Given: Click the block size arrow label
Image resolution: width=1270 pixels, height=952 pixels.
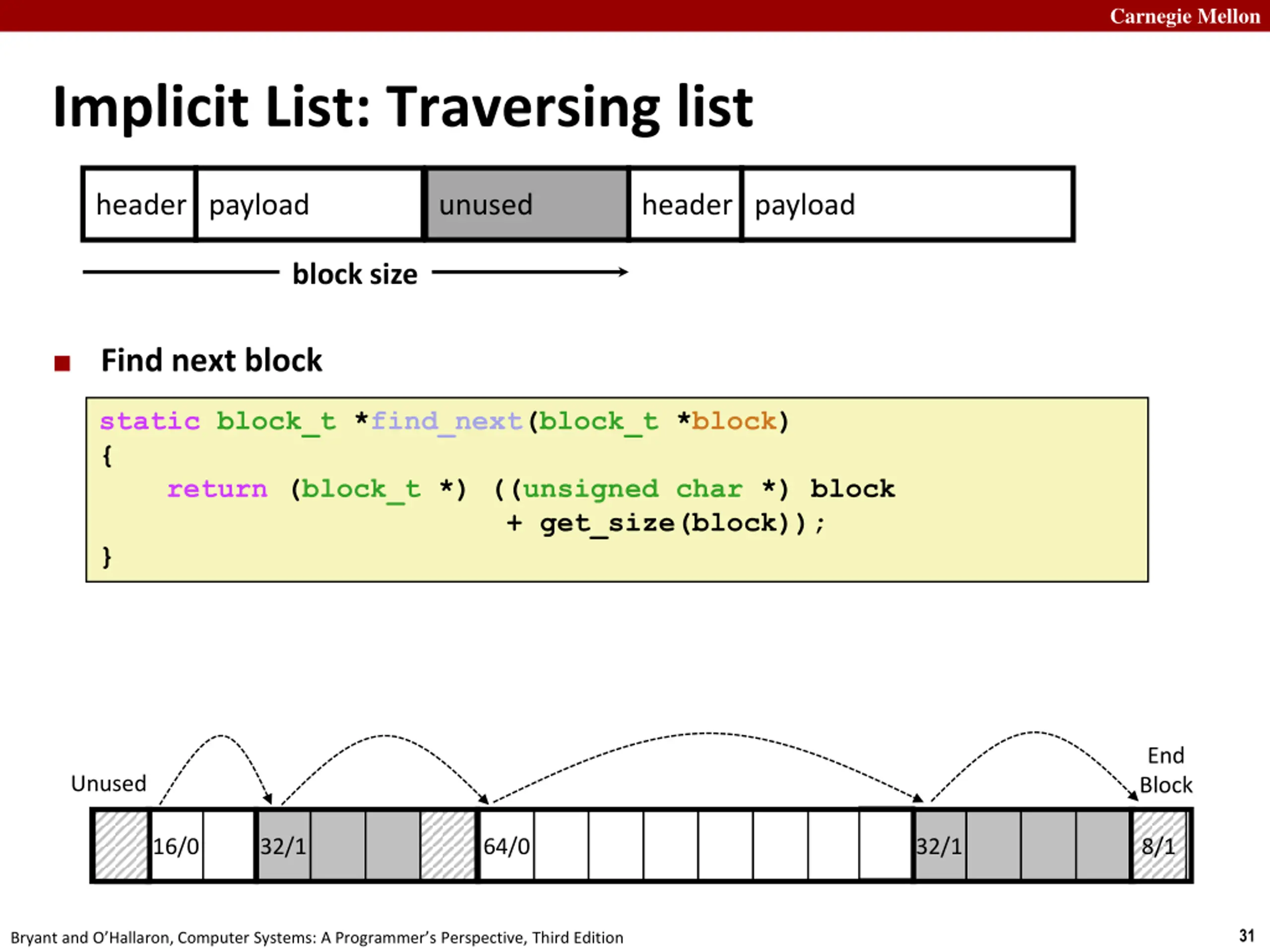Looking at the screenshot, I should pos(355,274).
